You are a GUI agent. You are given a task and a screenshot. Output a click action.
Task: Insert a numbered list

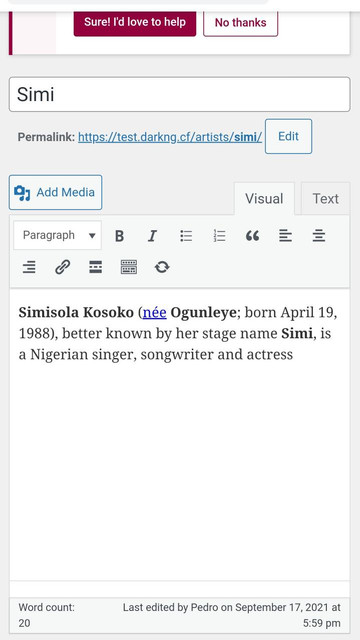point(219,236)
